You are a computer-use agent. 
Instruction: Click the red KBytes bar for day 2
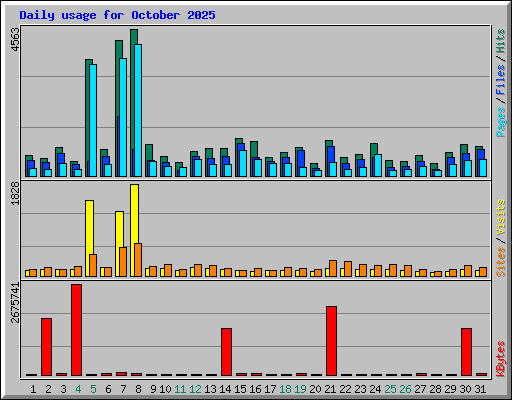pyautogui.click(x=46, y=347)
